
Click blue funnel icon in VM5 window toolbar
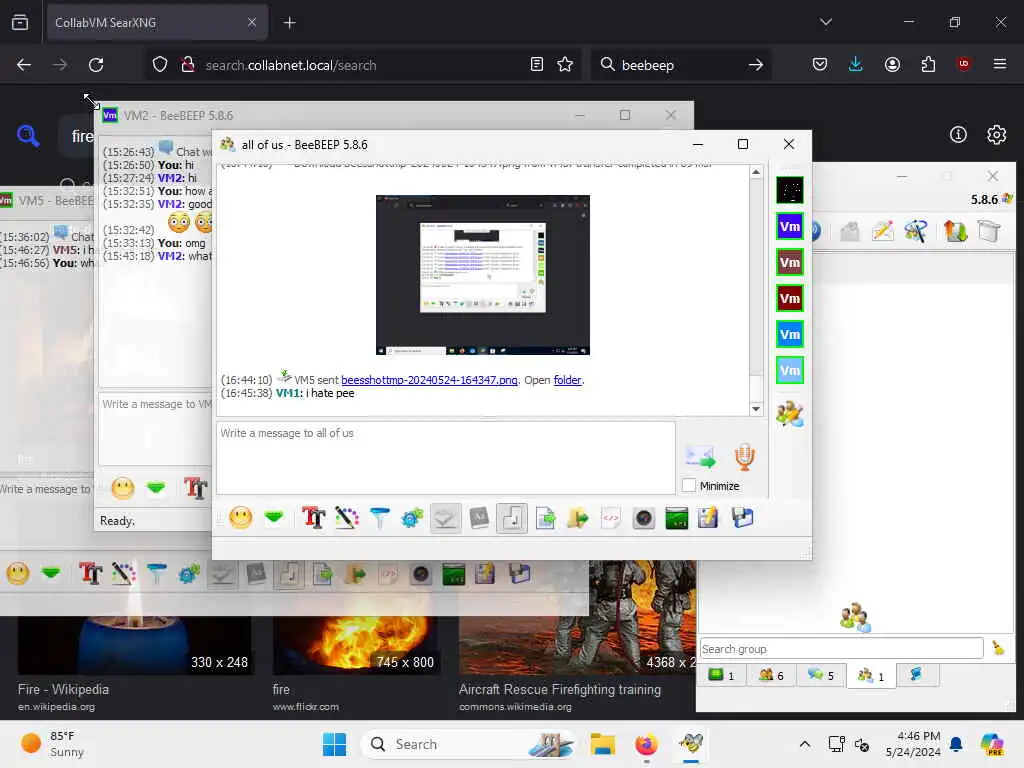click(x=156, y=574)
